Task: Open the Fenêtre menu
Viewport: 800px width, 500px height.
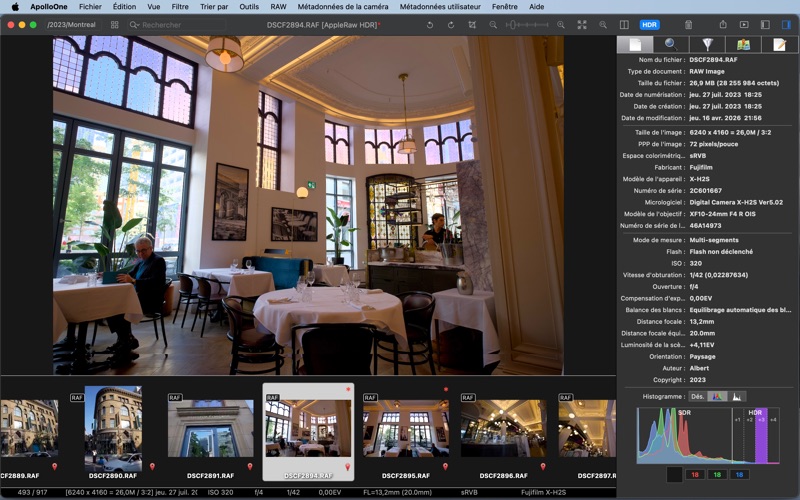Action: [505, 7]
